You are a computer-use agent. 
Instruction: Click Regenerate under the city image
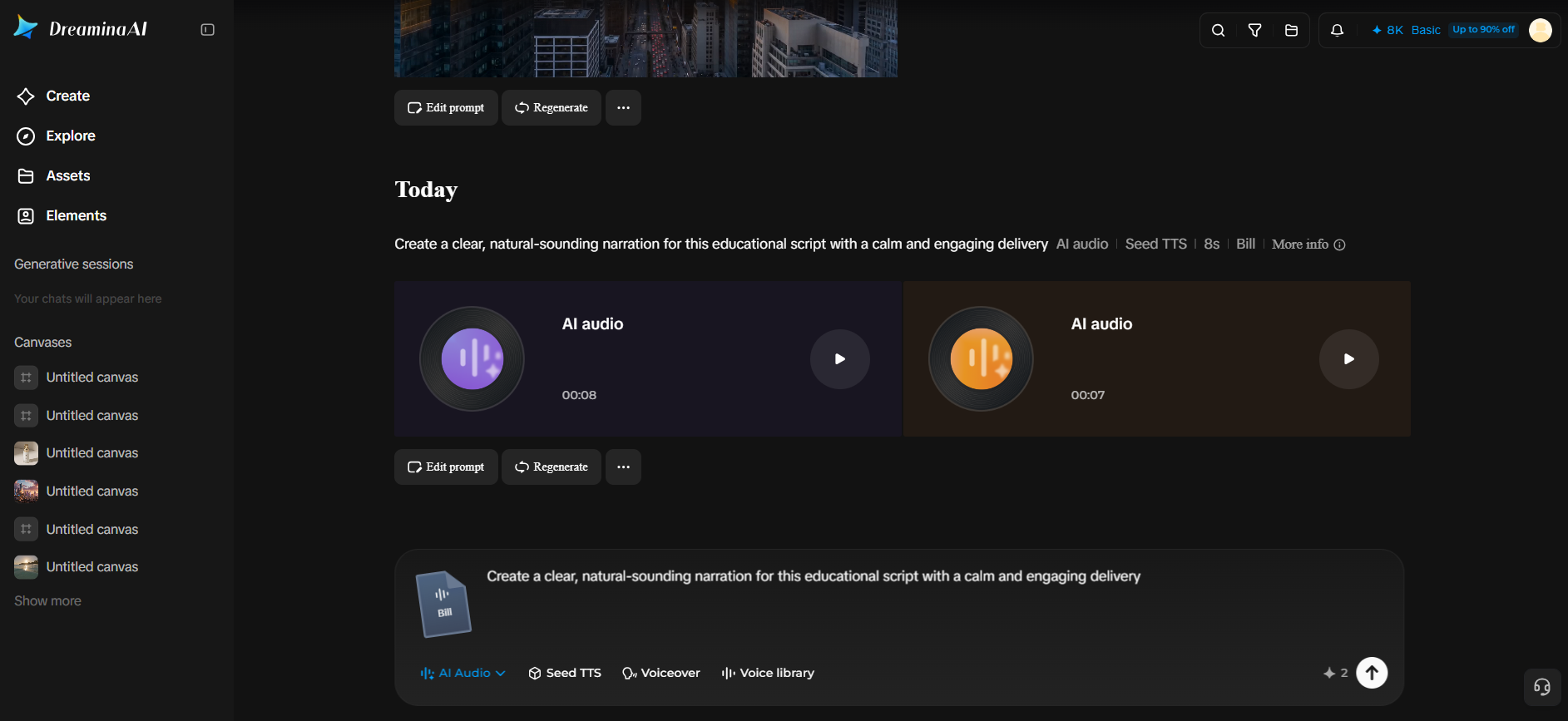coord(552,108)
